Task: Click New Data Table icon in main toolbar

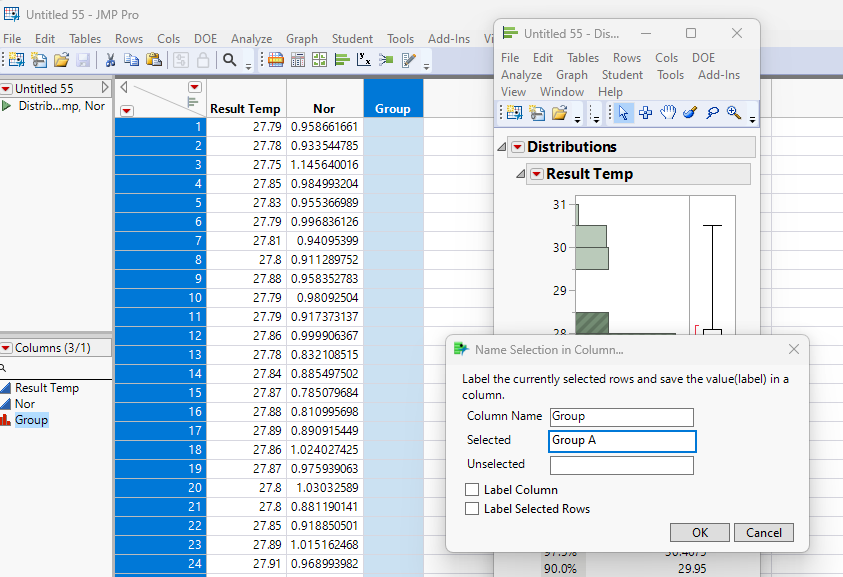Action: pyautogui.click(x=16, y=60)
